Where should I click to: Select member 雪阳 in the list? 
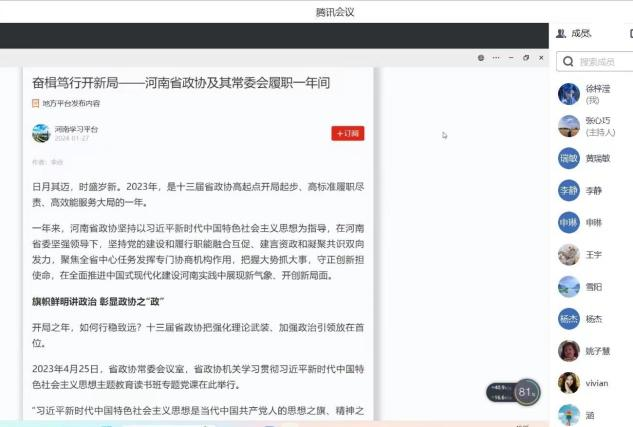click(594, 287)
